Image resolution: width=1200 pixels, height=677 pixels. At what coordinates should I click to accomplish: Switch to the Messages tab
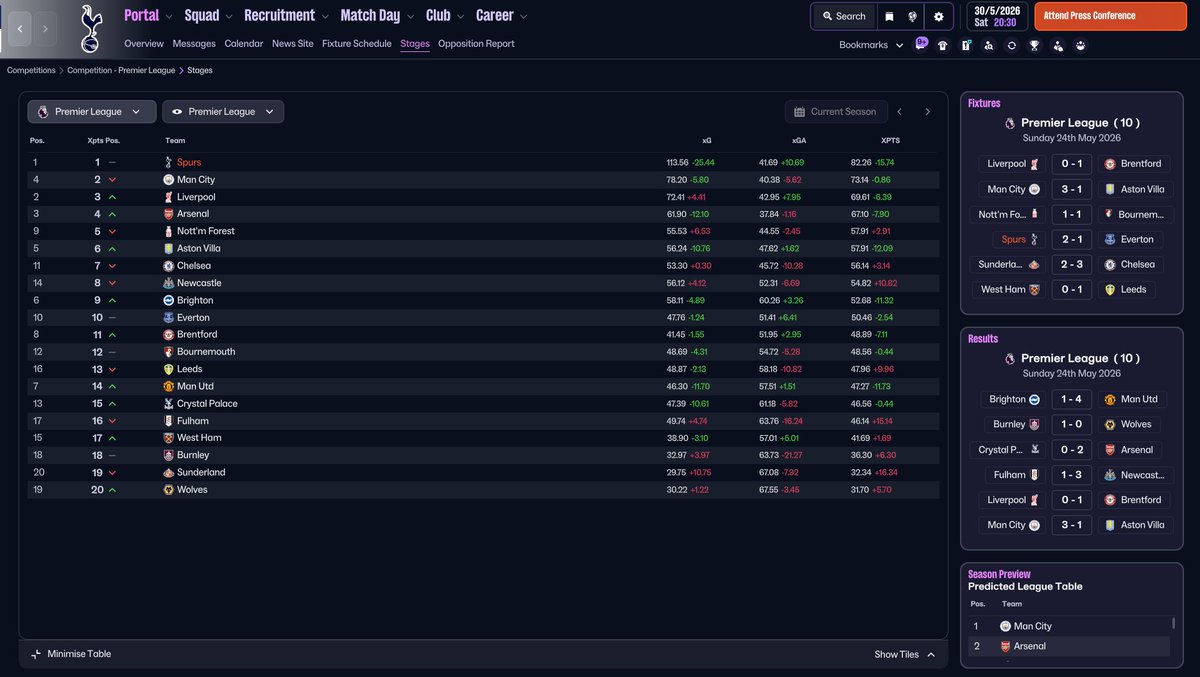[x=194, y=44]
